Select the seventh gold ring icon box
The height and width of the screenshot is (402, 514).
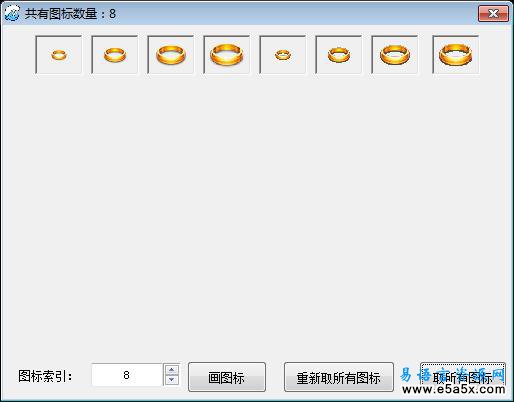[x=395, y=55]
